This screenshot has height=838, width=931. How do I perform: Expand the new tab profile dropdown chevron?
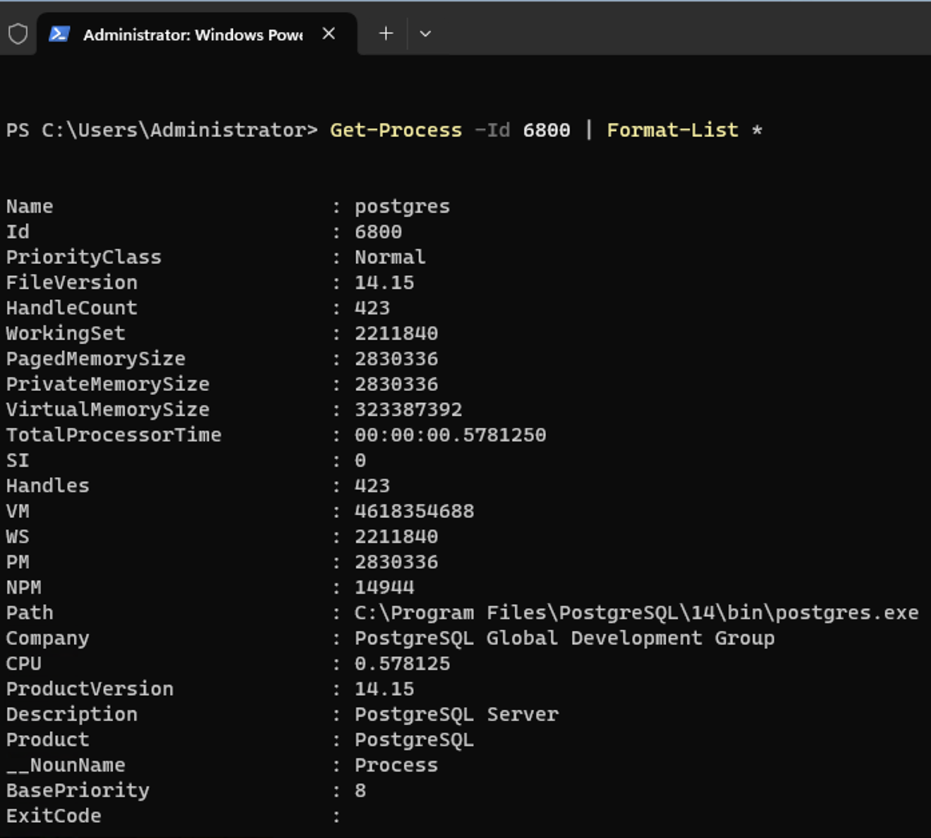[425, 34]
